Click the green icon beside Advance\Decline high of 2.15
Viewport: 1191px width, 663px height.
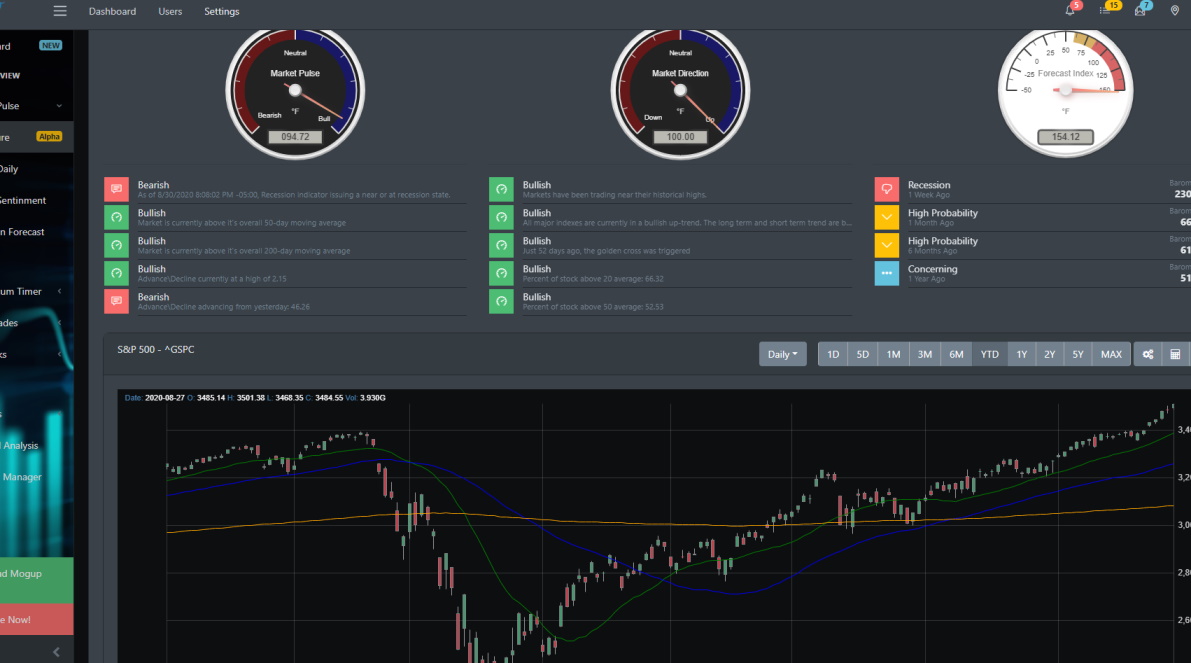click(116, 273)
